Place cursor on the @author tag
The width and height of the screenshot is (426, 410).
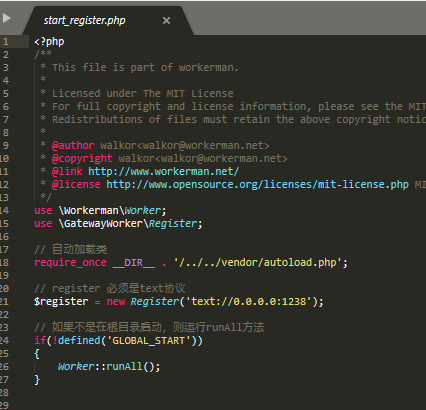click(73, 145)
